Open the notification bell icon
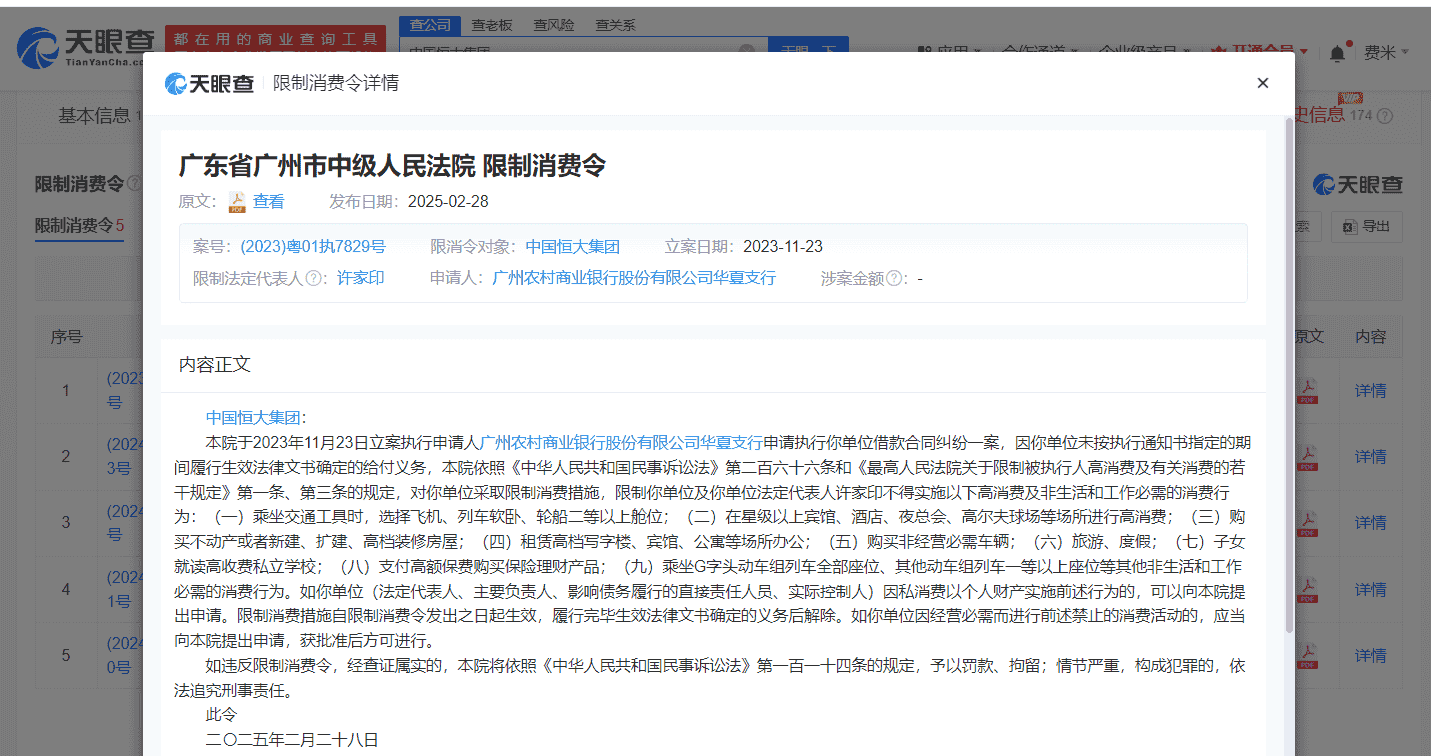Screen dimensions: 1431x756 click(1335, 50)
